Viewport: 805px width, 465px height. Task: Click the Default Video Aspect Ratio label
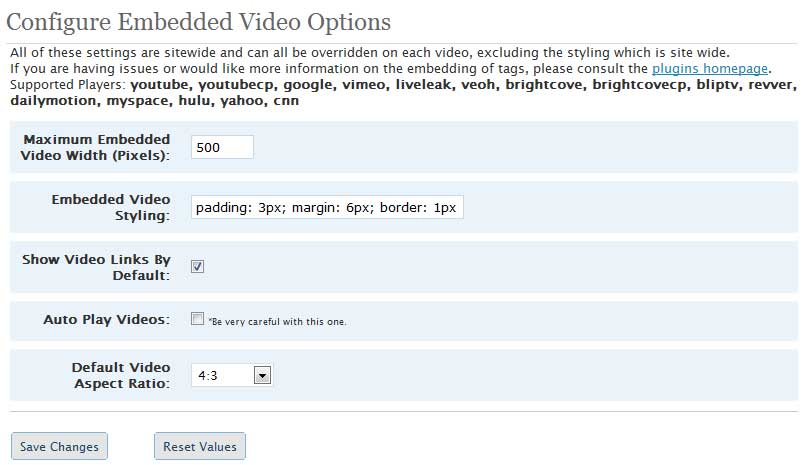[x=121, y=375]
